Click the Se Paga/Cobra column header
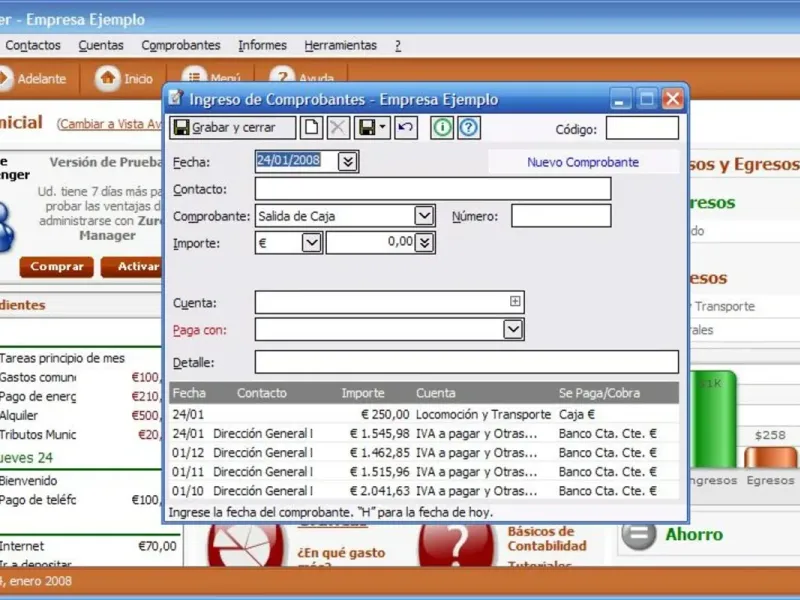Image resolution: width=800 pixels, height=600 pixels. click(x=599, y=393)
